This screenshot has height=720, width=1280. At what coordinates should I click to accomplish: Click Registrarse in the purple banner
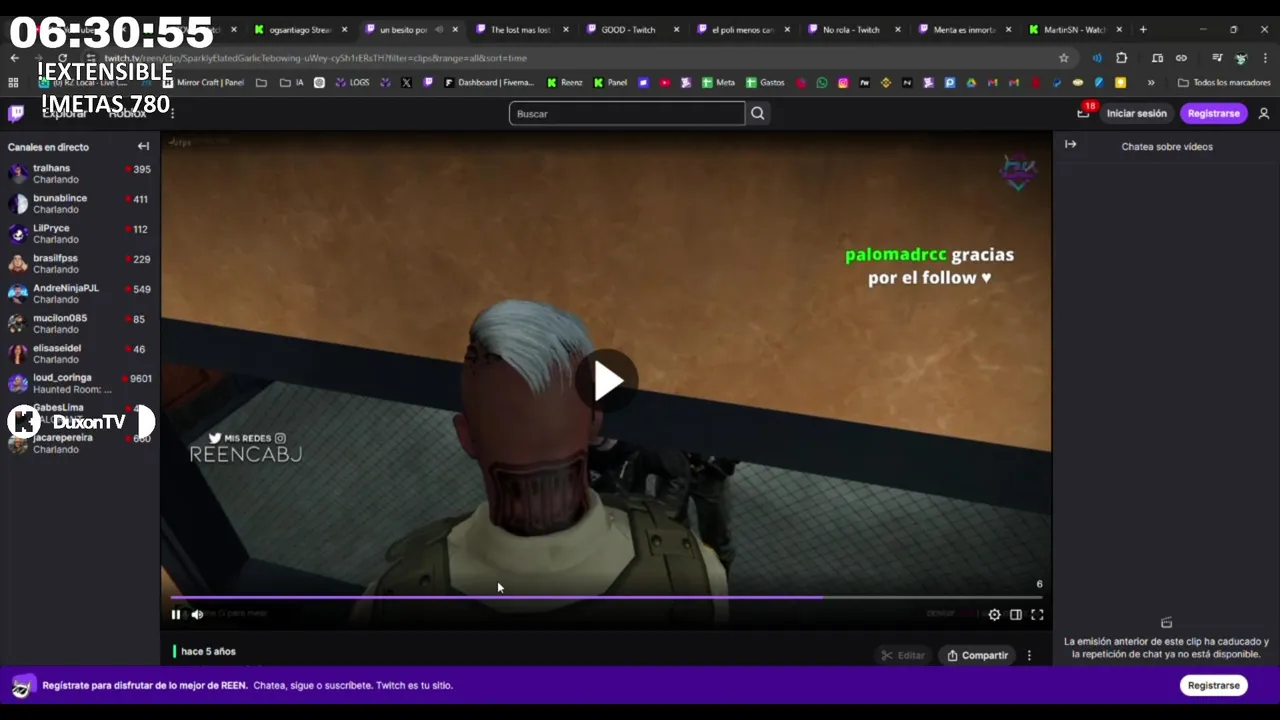point(1213,685)
